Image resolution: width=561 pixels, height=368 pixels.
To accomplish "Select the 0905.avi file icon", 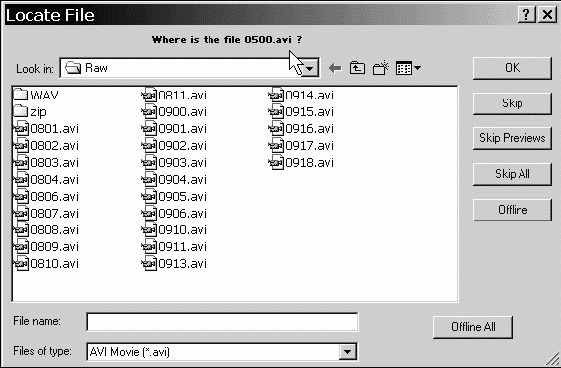I will click(149, 196).
